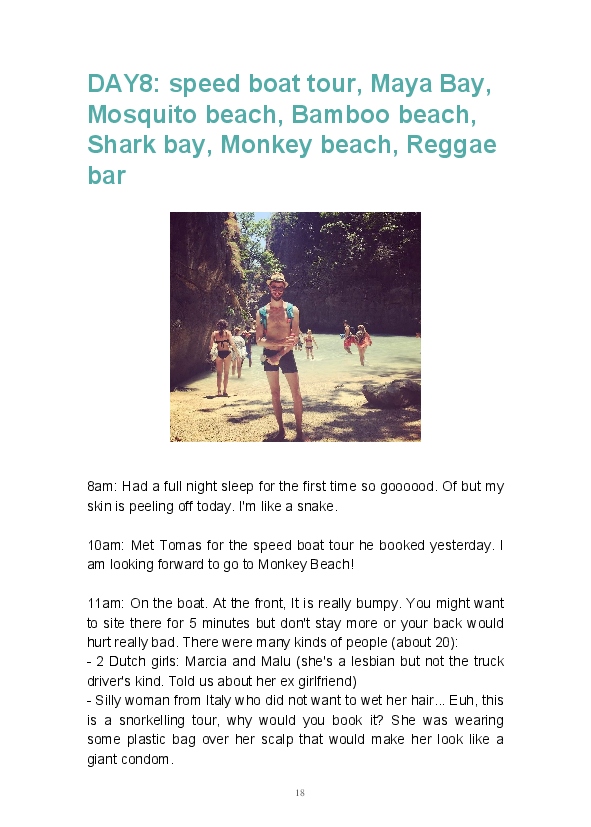Select the beach photo of the man in a hat
Screen dimensions: 591x827
pyautogui.click(x=295, y=326)
